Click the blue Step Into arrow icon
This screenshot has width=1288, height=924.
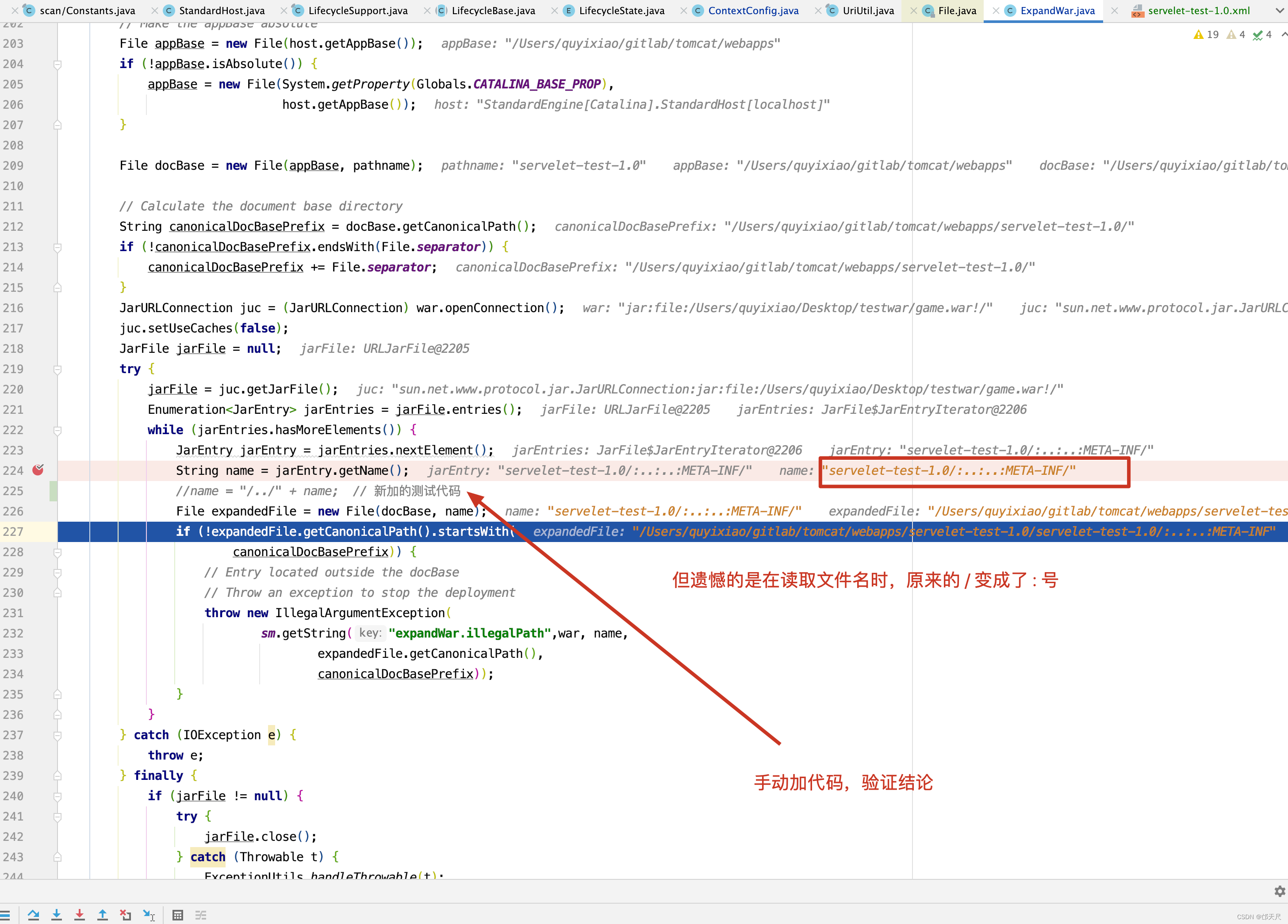point(56,915)
